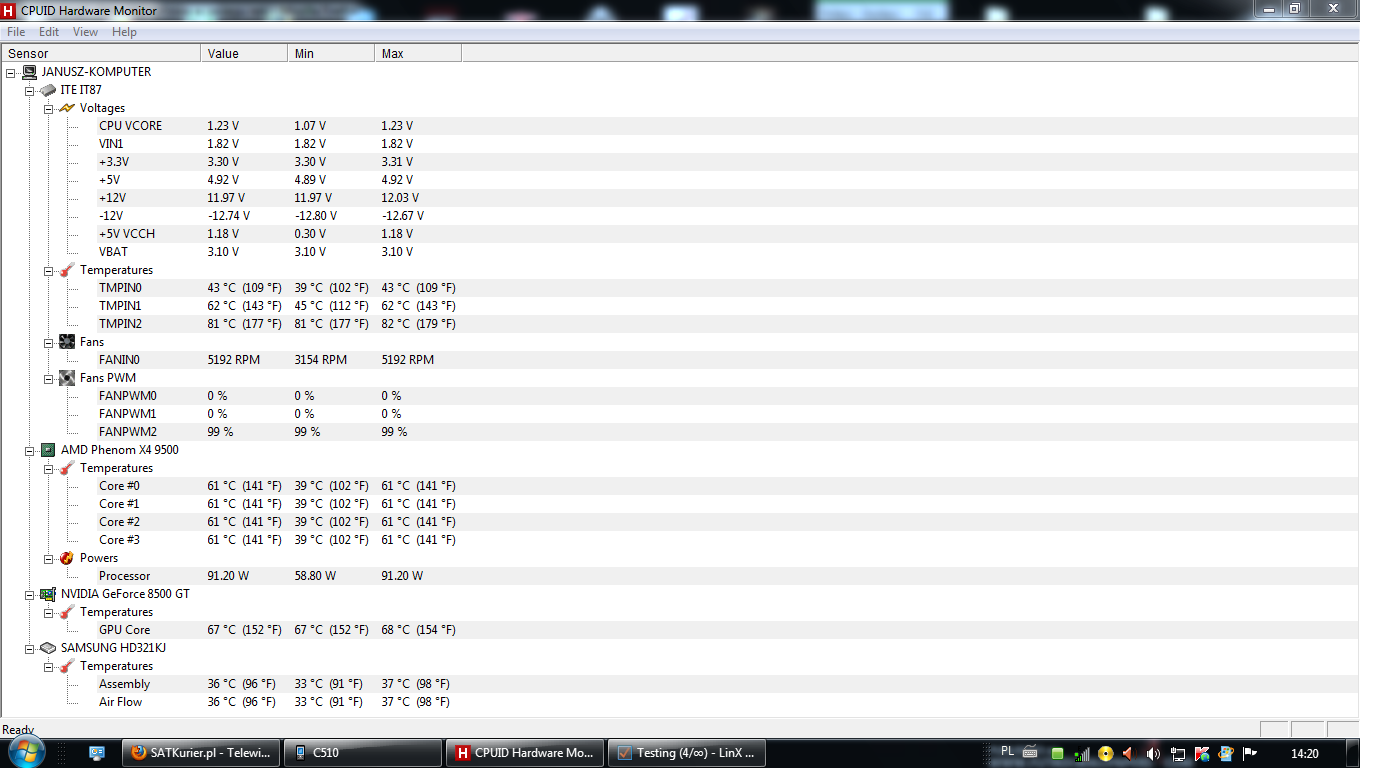Click the gold disc tray icon
1382x768 pixels.
coord(1105,754)
